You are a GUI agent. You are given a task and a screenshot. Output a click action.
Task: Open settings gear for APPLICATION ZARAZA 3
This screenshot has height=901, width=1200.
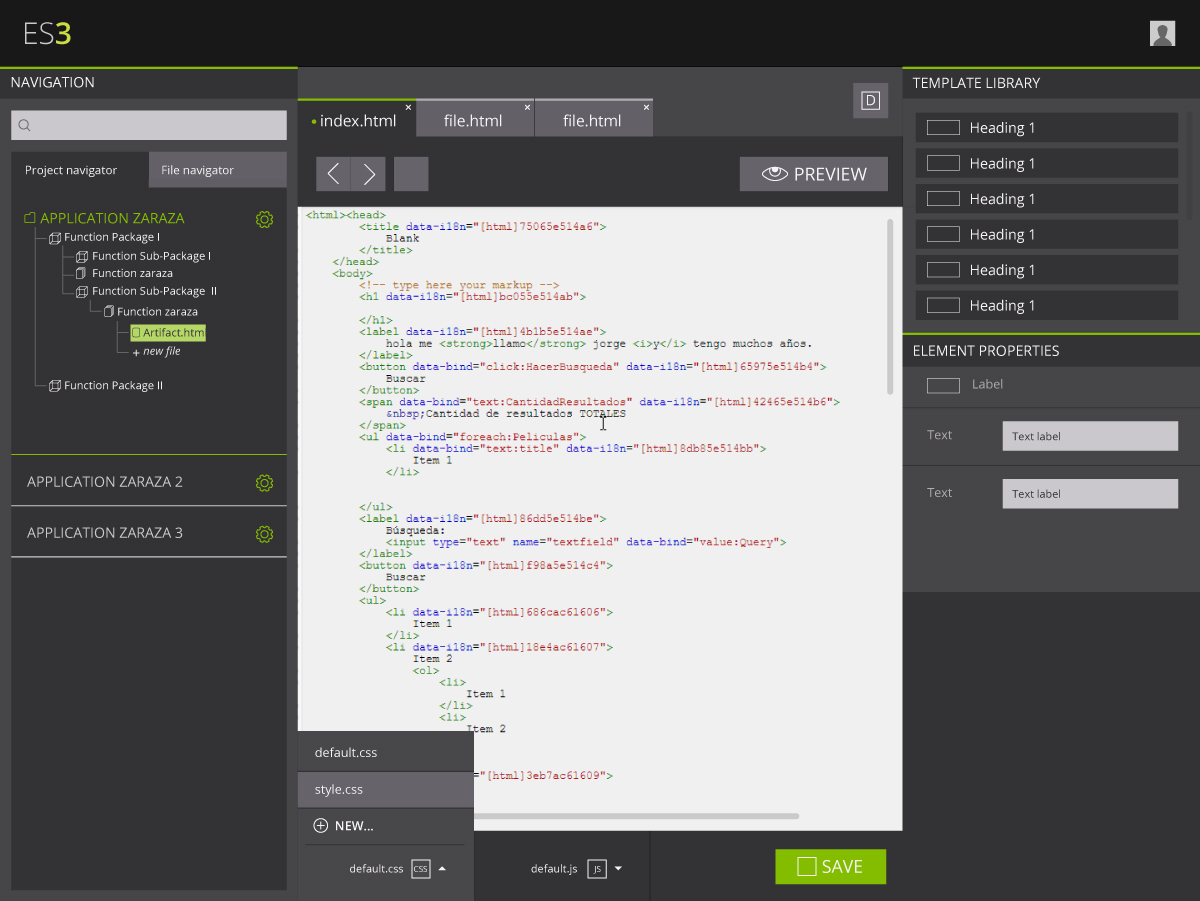[x=264, y=534]
